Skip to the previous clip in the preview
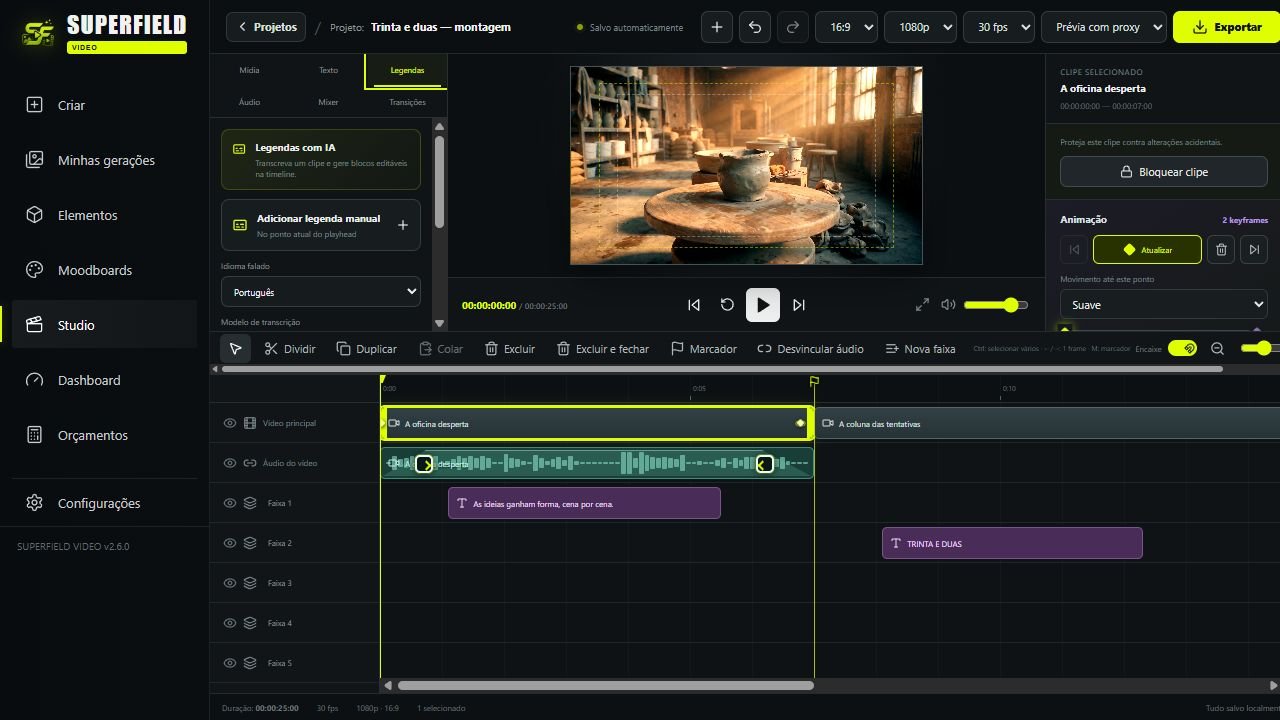This screenshot has height=720, width=1280. tap(694, 305)
